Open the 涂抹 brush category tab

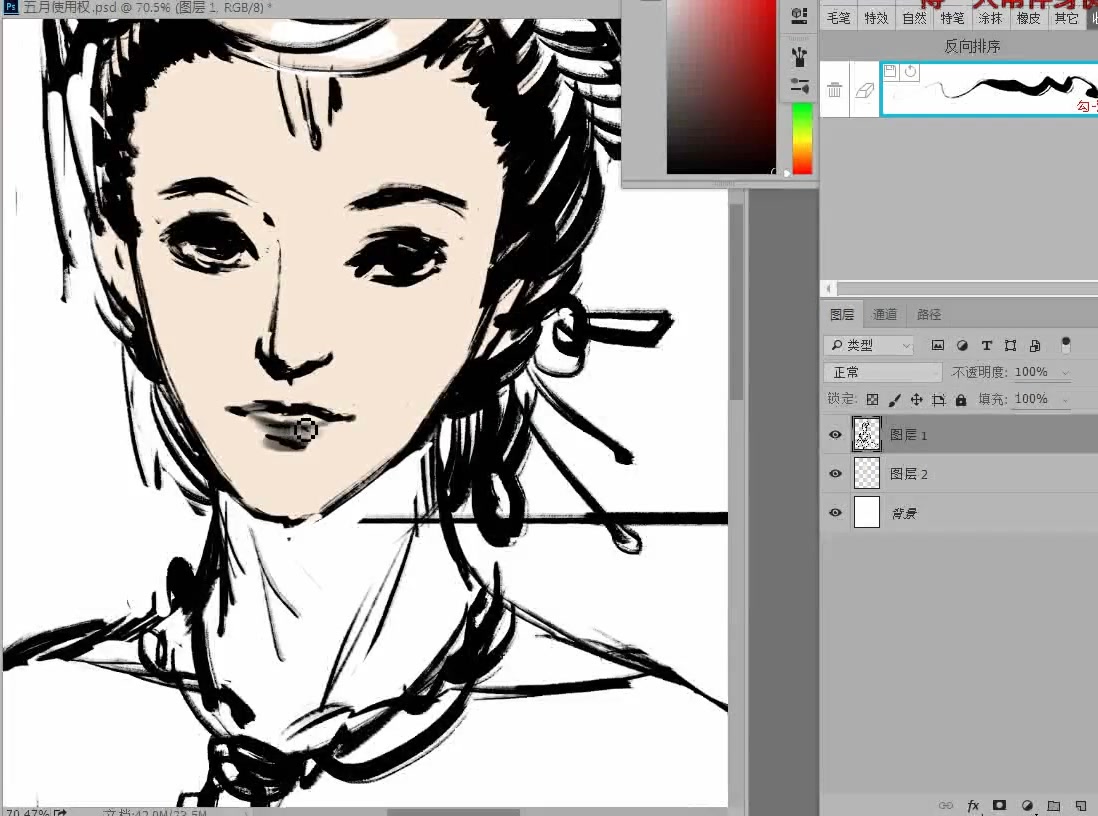(x=990, y=18)
